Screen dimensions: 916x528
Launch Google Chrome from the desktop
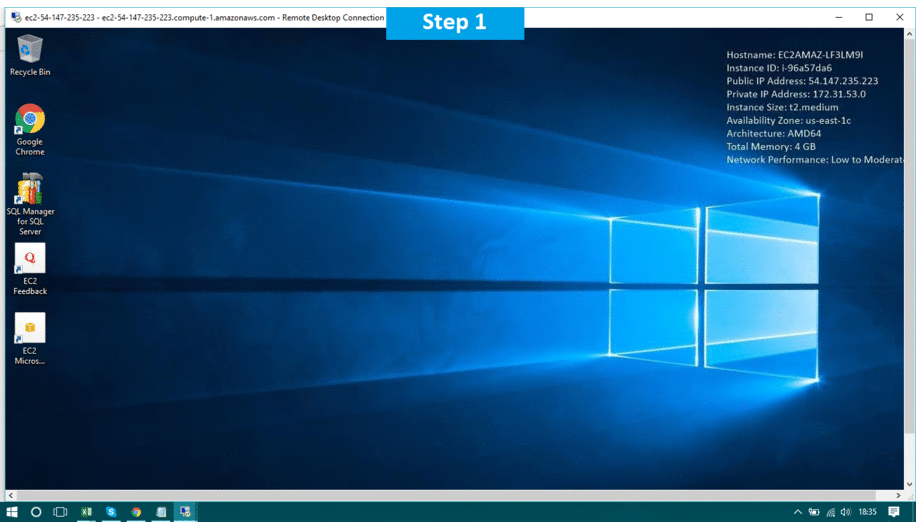(x=30, y=120)
